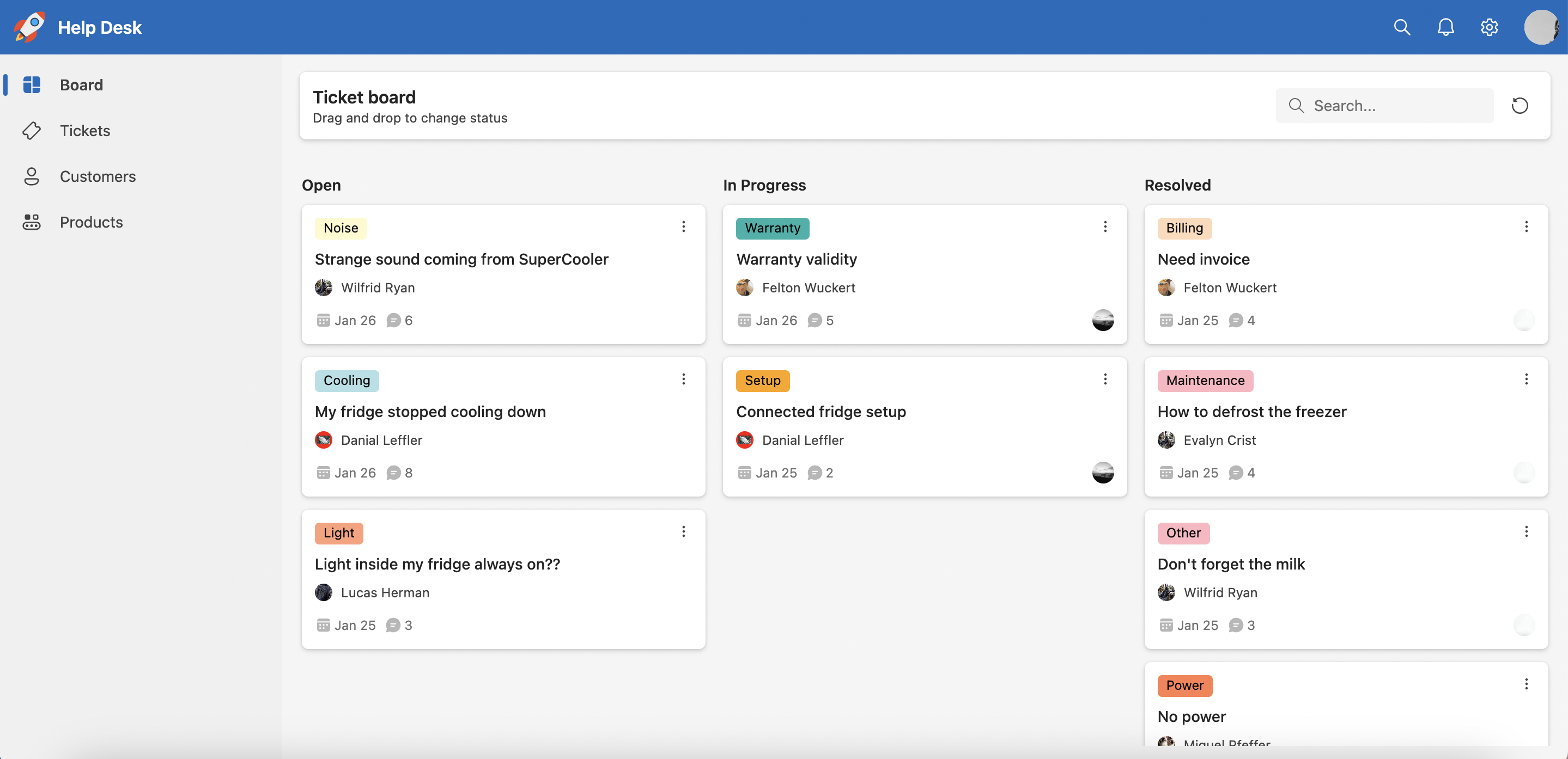Click Lucas Herman avatar
1568x759 pixels.
(323, 593)
